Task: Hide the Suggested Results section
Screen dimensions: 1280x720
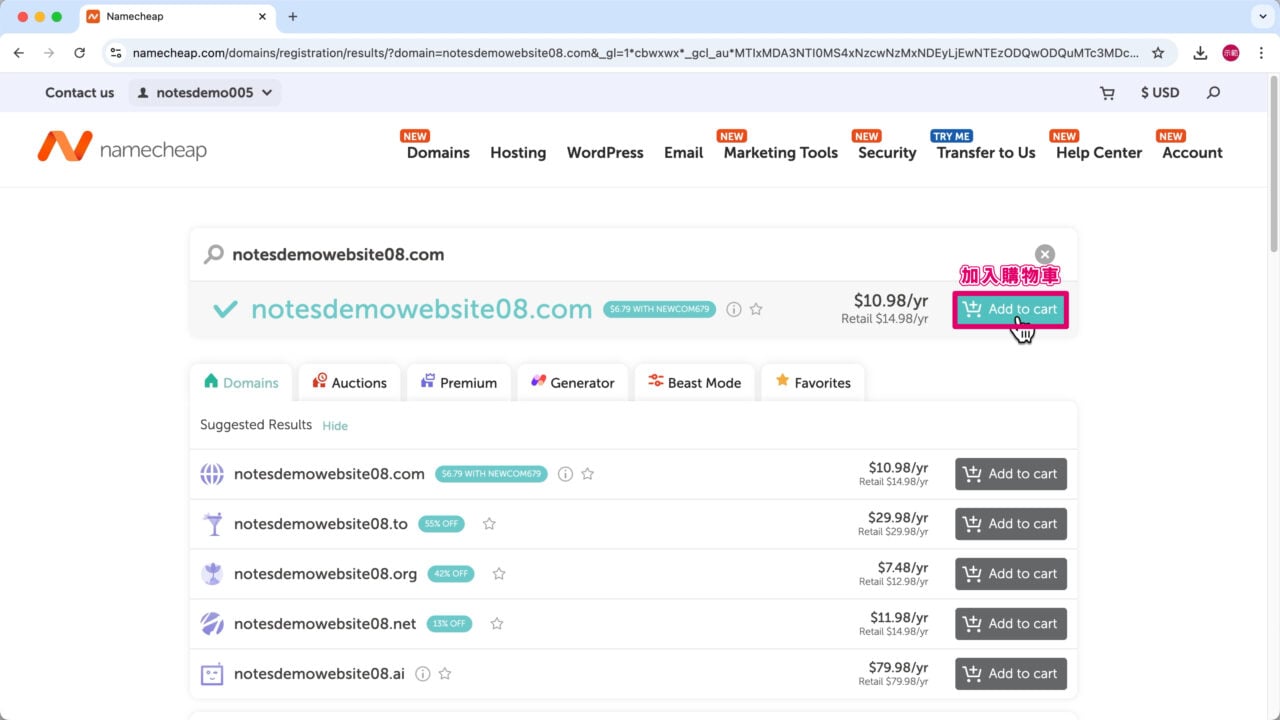Action: [335, 426]
